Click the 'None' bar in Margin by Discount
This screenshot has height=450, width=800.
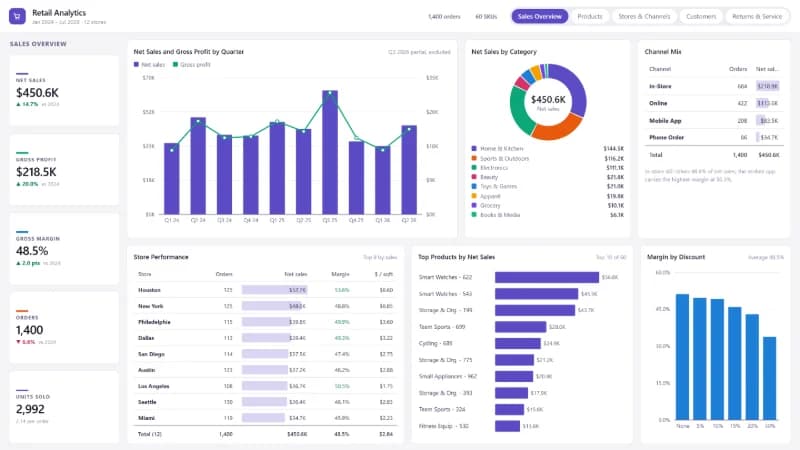[x=683, y=357]
